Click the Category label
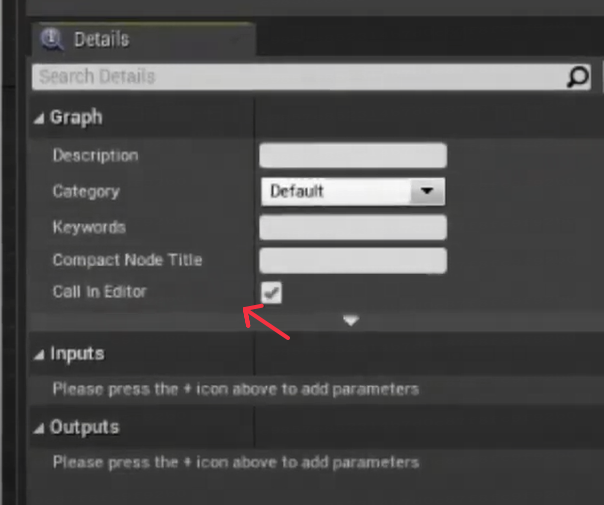Viewport: 604px width, 505px height. (x=86, y=191)
